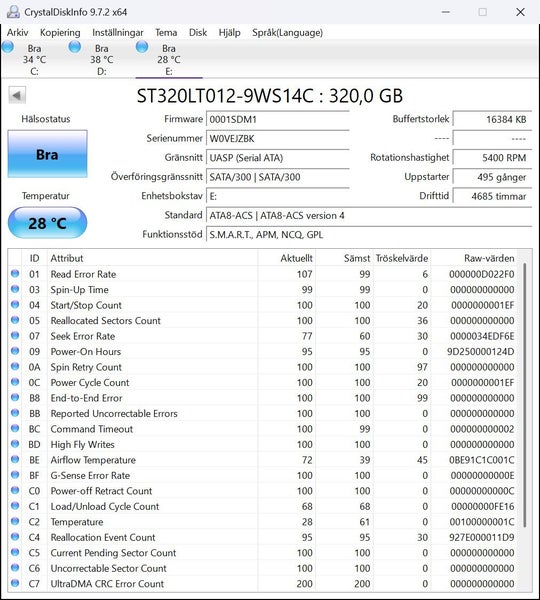Open the Språk(Language) menu

coord(287,33)
